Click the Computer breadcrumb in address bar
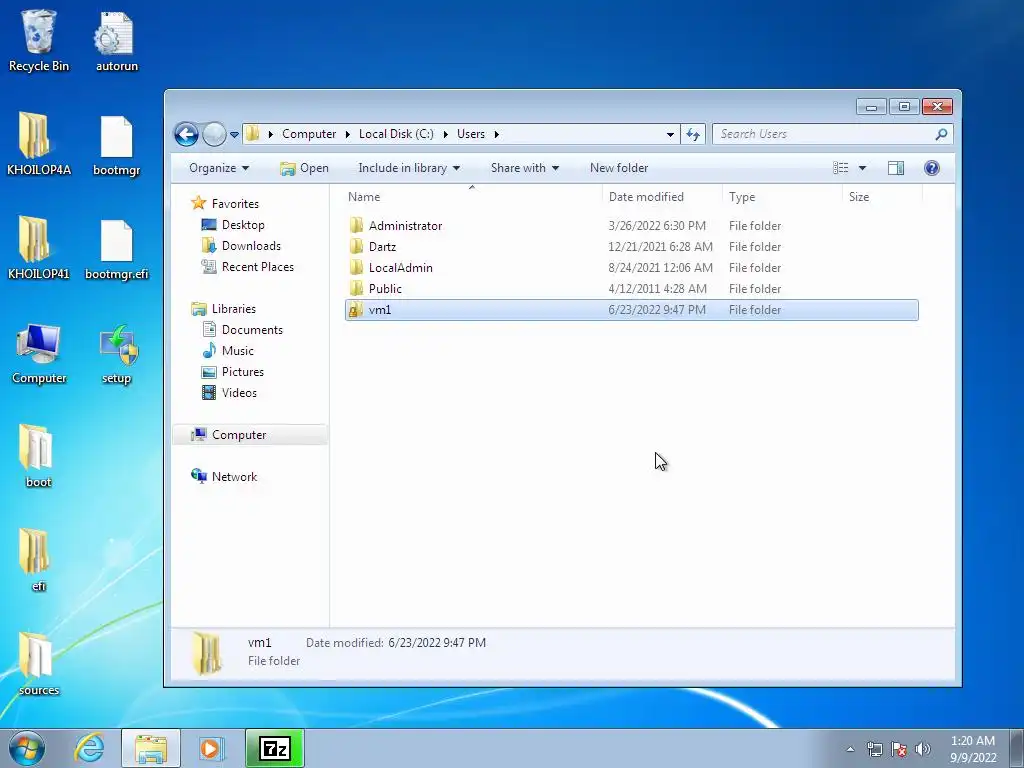This screenshot has width=1024, height=768. pos(309,134)
